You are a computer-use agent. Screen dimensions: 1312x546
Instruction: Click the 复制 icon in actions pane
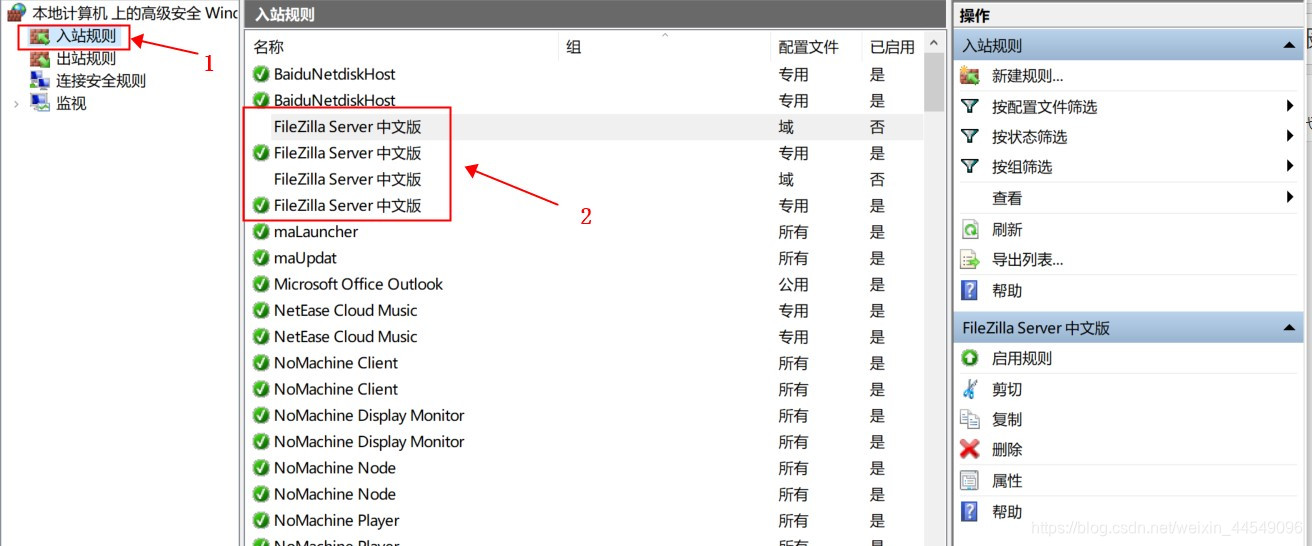pos(969,419)
